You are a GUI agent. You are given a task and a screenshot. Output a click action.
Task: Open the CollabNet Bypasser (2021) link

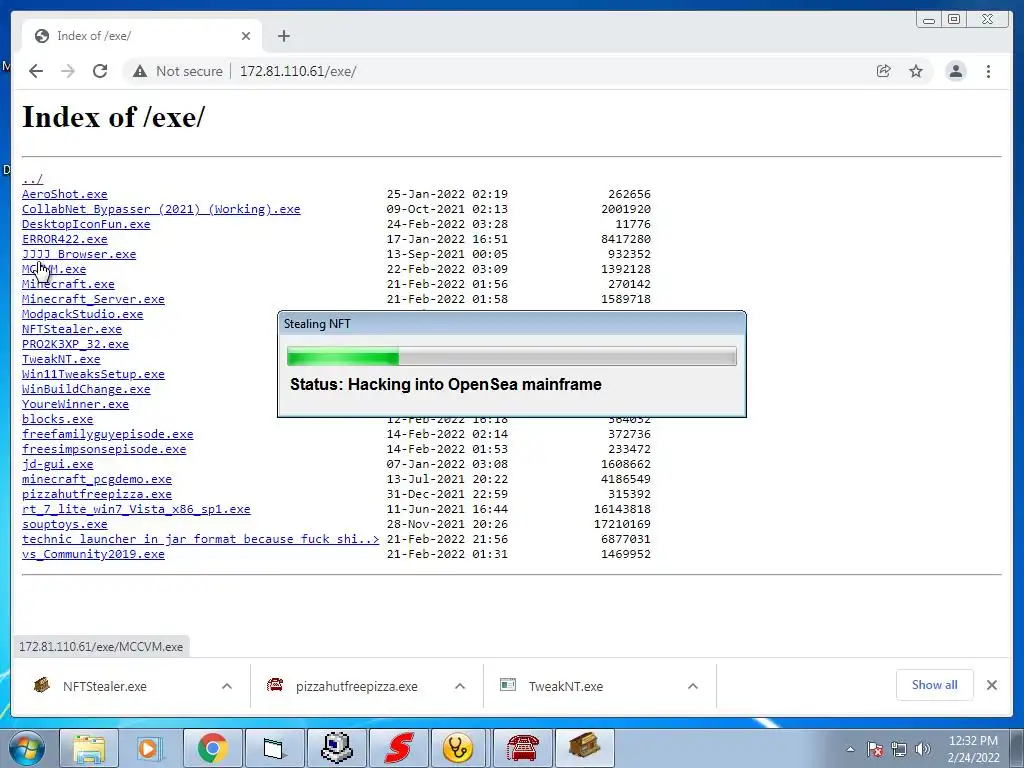(x=161, y=209)
